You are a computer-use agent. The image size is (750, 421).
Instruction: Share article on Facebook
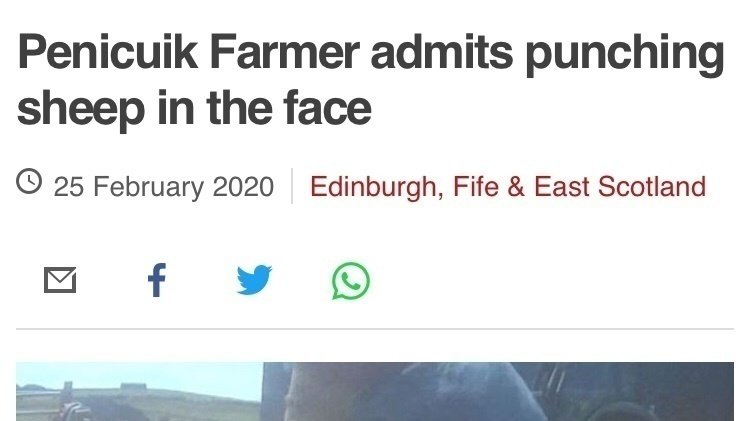tap(156, 281)
